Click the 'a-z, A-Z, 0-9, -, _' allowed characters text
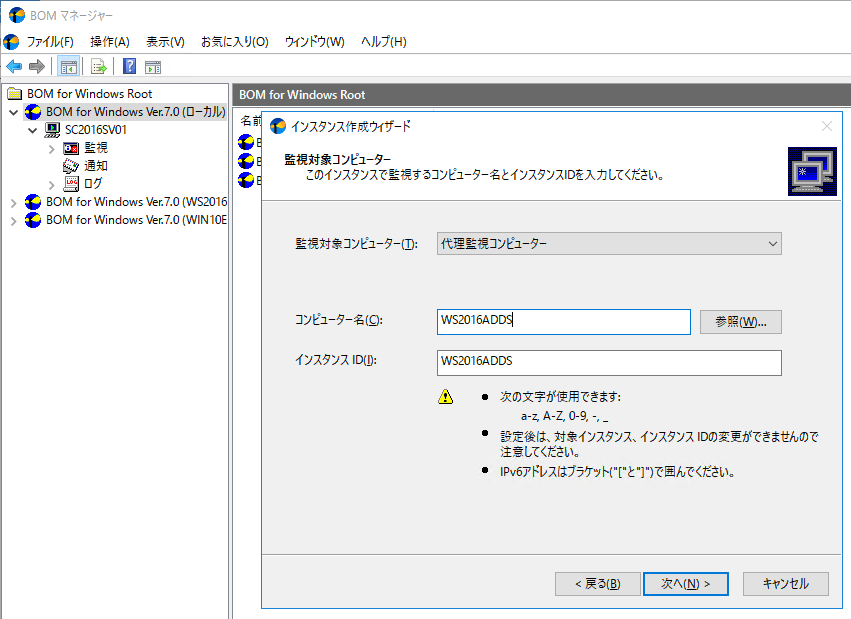The image size is (851, 619). coord(564,416)
